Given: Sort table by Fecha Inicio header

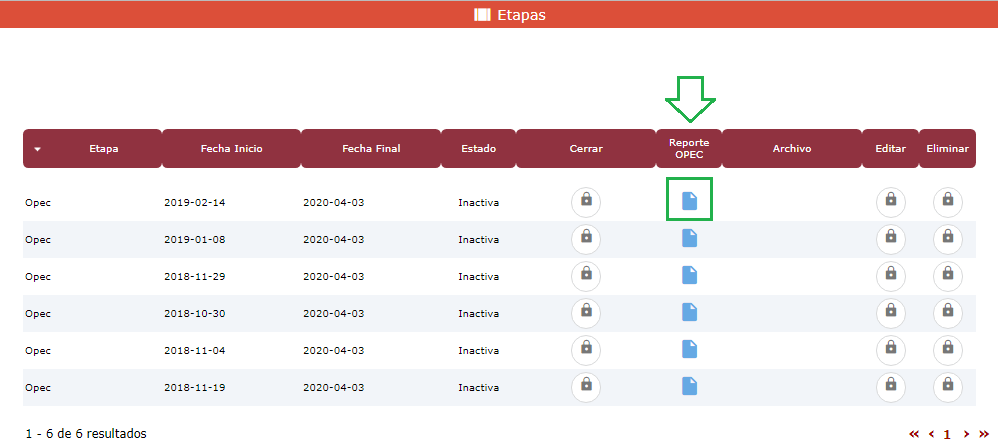Looking at the screenshot, I should [231, 149].
